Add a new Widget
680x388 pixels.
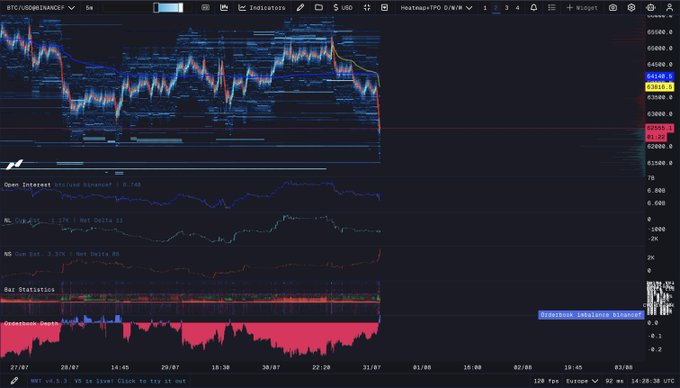tap(582, 8)
